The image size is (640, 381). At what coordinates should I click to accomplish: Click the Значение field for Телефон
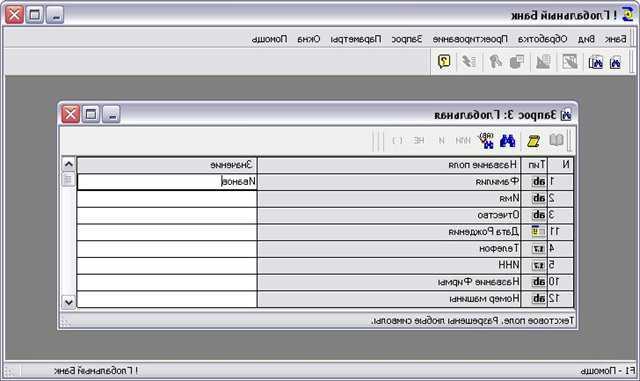point(167,249)
